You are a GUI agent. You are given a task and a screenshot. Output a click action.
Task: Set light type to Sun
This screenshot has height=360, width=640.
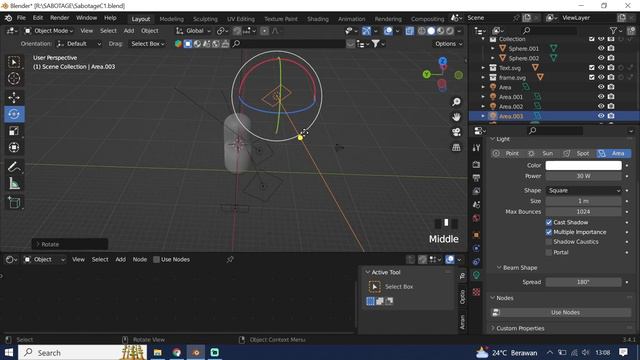click(543, 153)
